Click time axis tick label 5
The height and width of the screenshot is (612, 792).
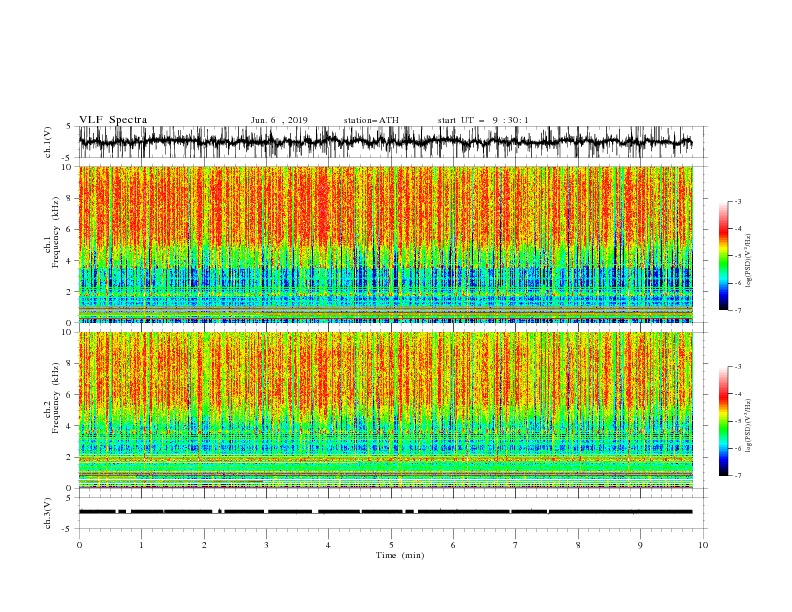(391, 545)
